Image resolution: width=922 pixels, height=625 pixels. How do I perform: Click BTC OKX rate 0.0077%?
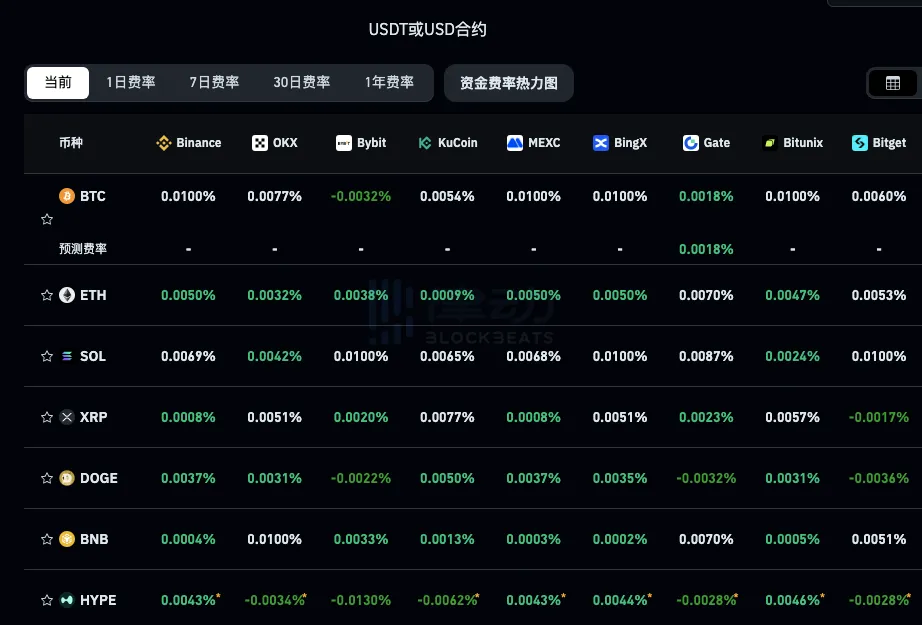point(275,196)
